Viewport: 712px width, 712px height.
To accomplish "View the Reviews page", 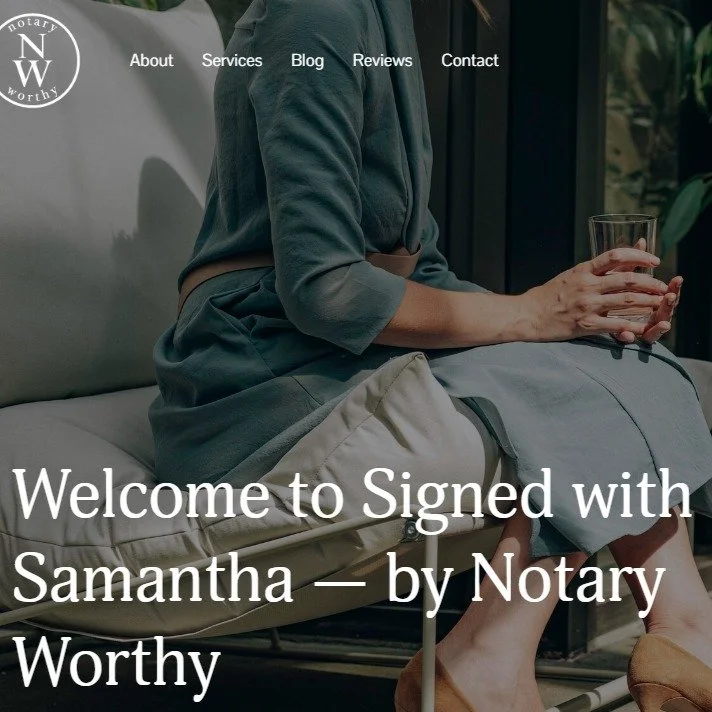I will 382,60.
